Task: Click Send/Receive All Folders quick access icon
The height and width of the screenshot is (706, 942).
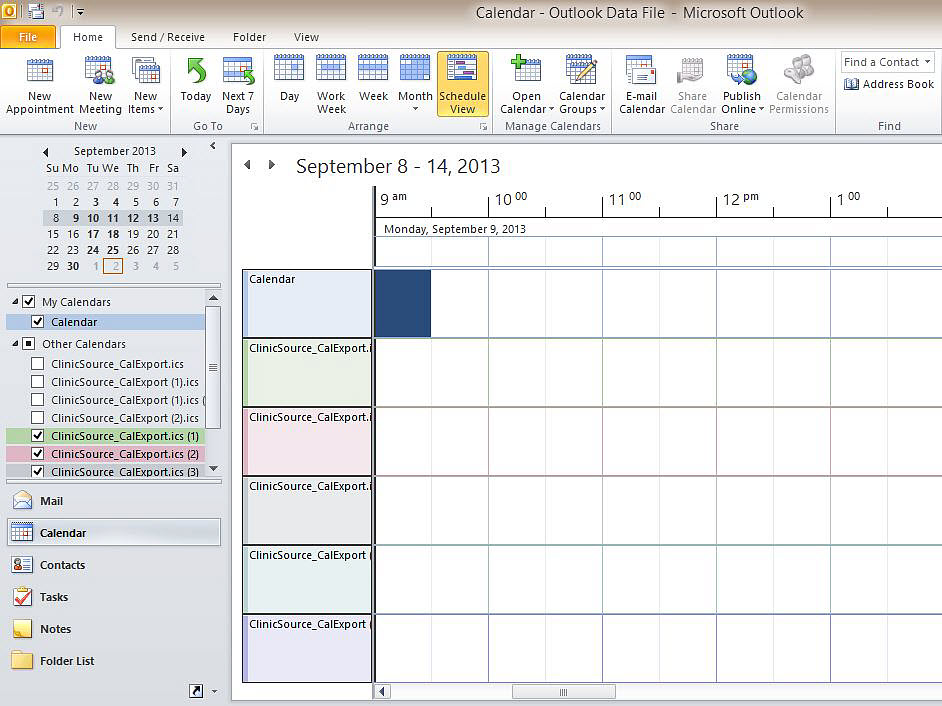Action: (x=36, y=11)
